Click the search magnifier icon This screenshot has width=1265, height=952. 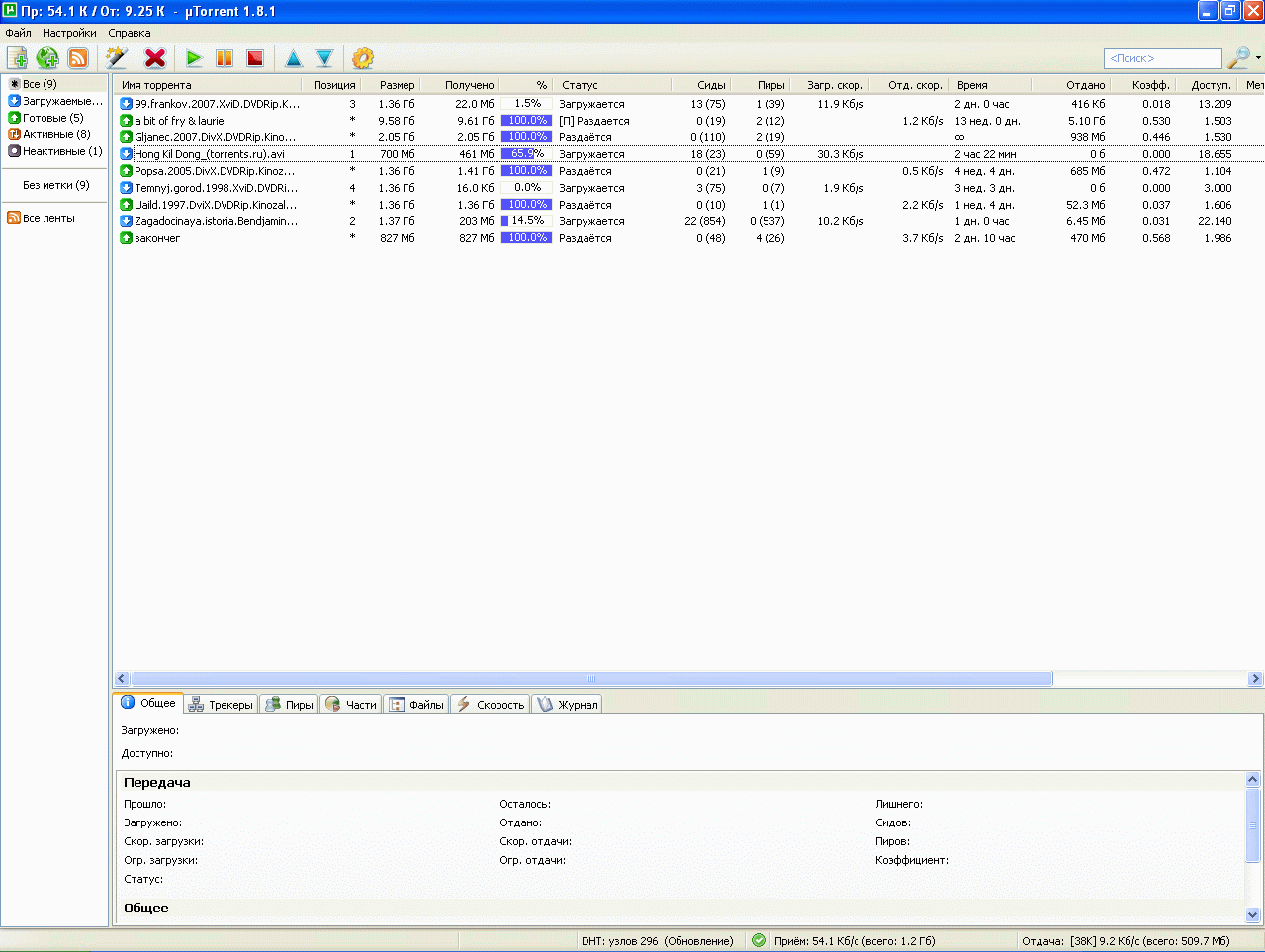point(1238,58)
